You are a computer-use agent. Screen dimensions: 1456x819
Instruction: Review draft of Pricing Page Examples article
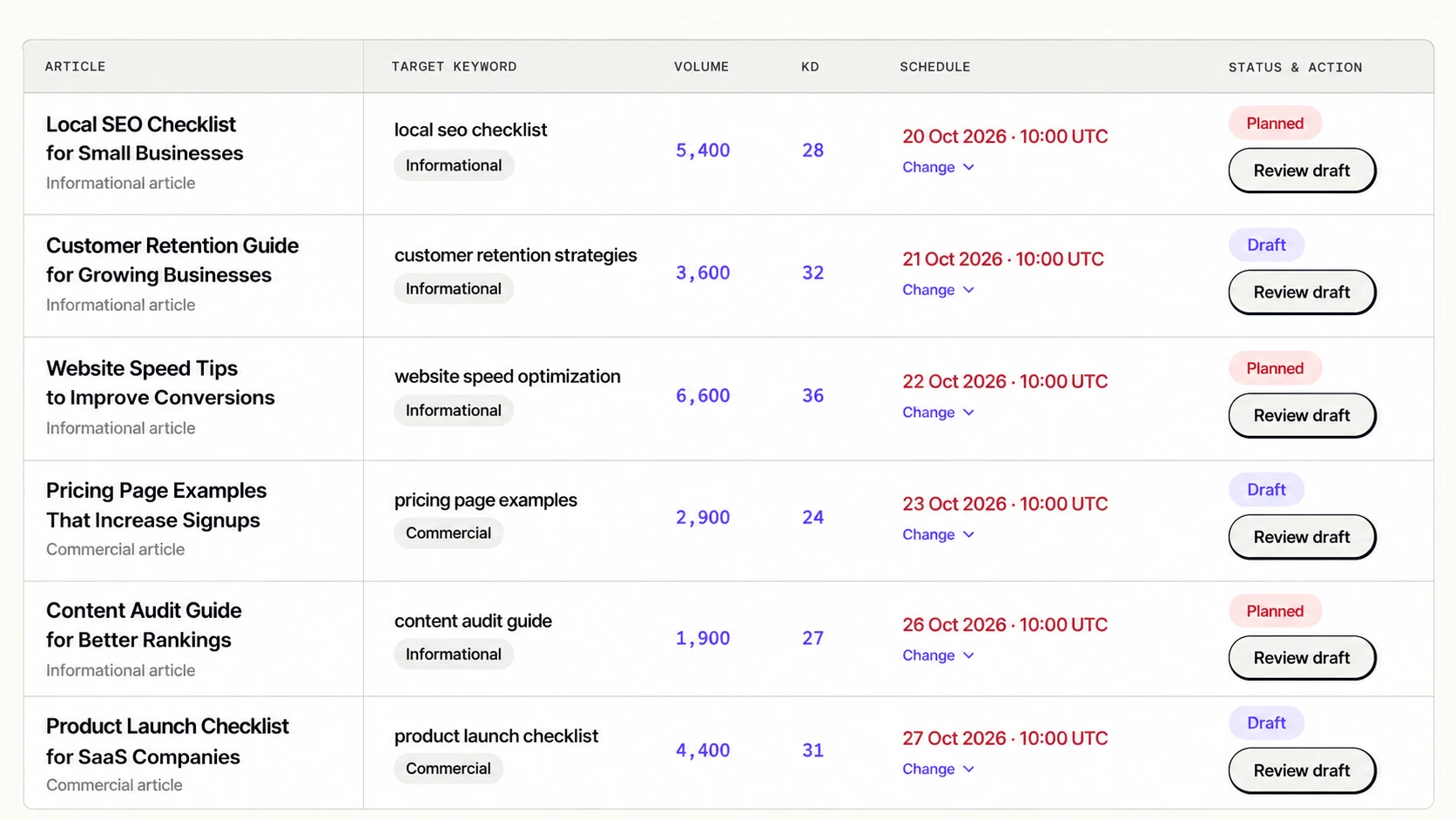point(1302,537)
